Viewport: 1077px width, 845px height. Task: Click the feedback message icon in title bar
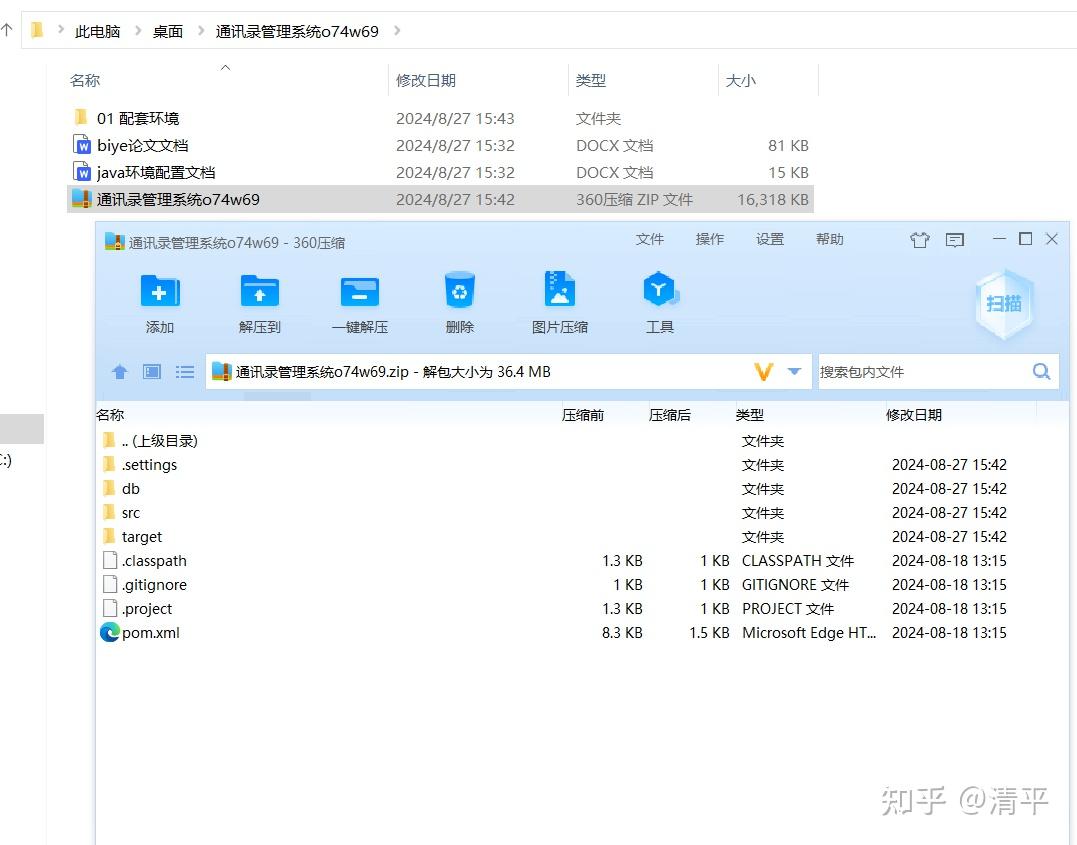click(955, 240)
